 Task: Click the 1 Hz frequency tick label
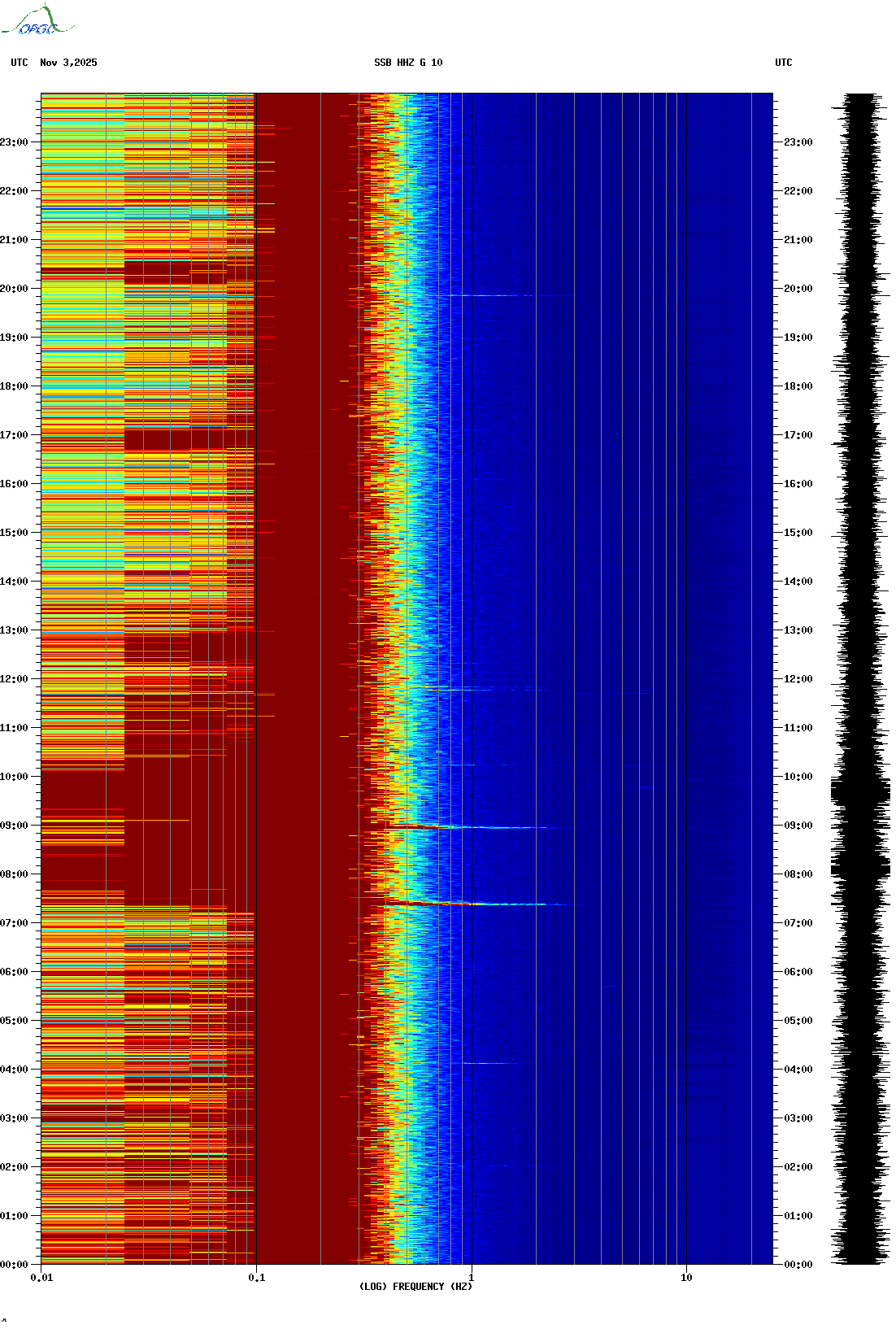[x=471, y=1277]
